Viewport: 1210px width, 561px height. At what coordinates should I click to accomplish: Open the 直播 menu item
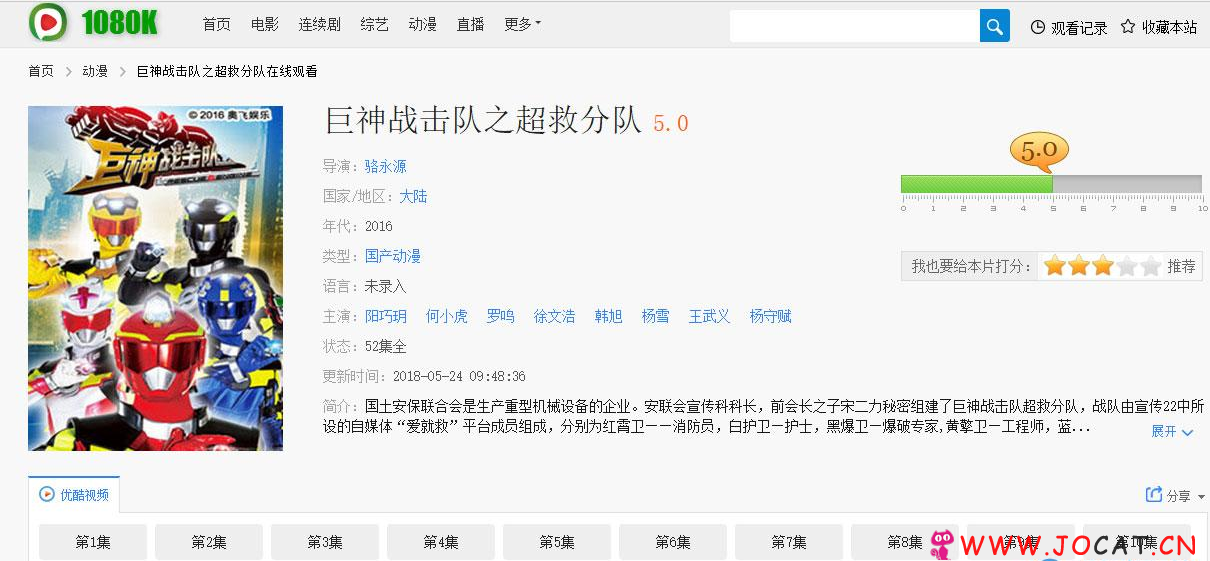point(471,24)
